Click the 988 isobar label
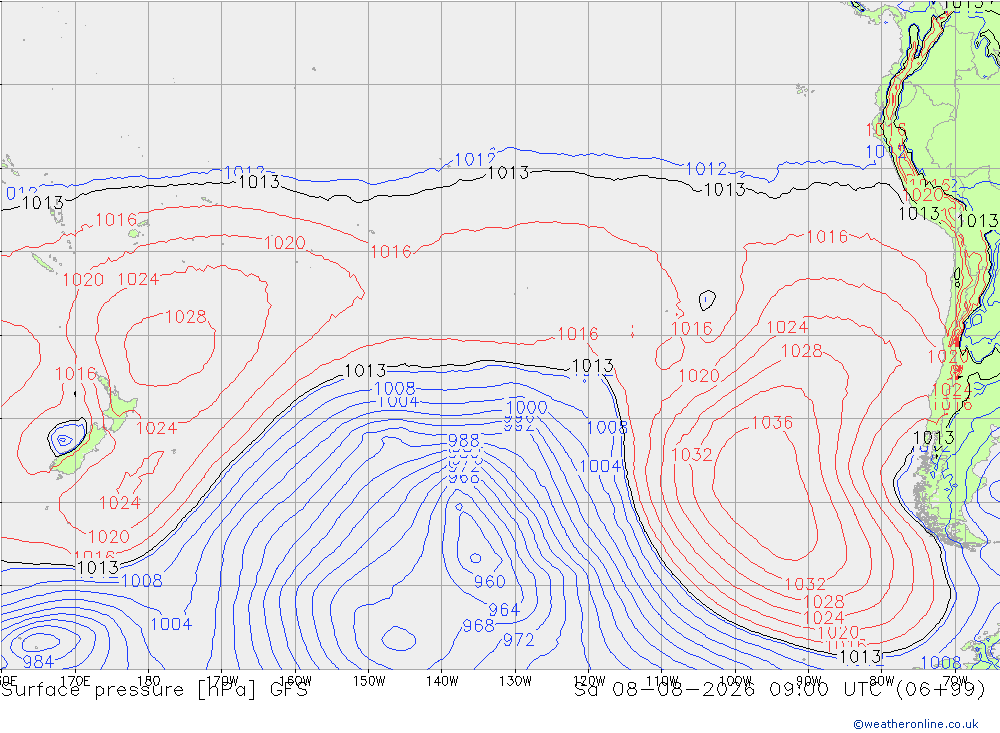Image resolution: width=1000 pixels, height=733 pixels. click(464, 441)
